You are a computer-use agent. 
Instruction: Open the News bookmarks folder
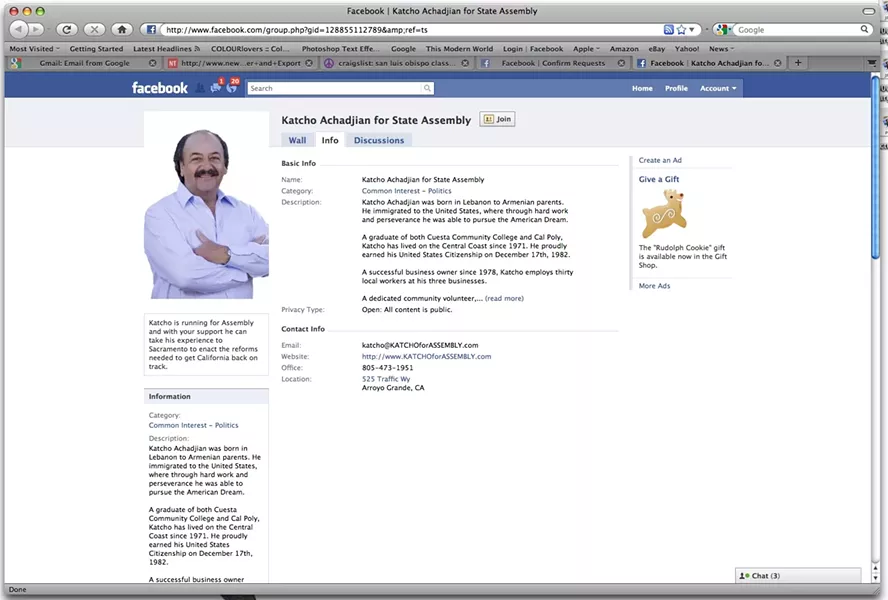point(722,49)
